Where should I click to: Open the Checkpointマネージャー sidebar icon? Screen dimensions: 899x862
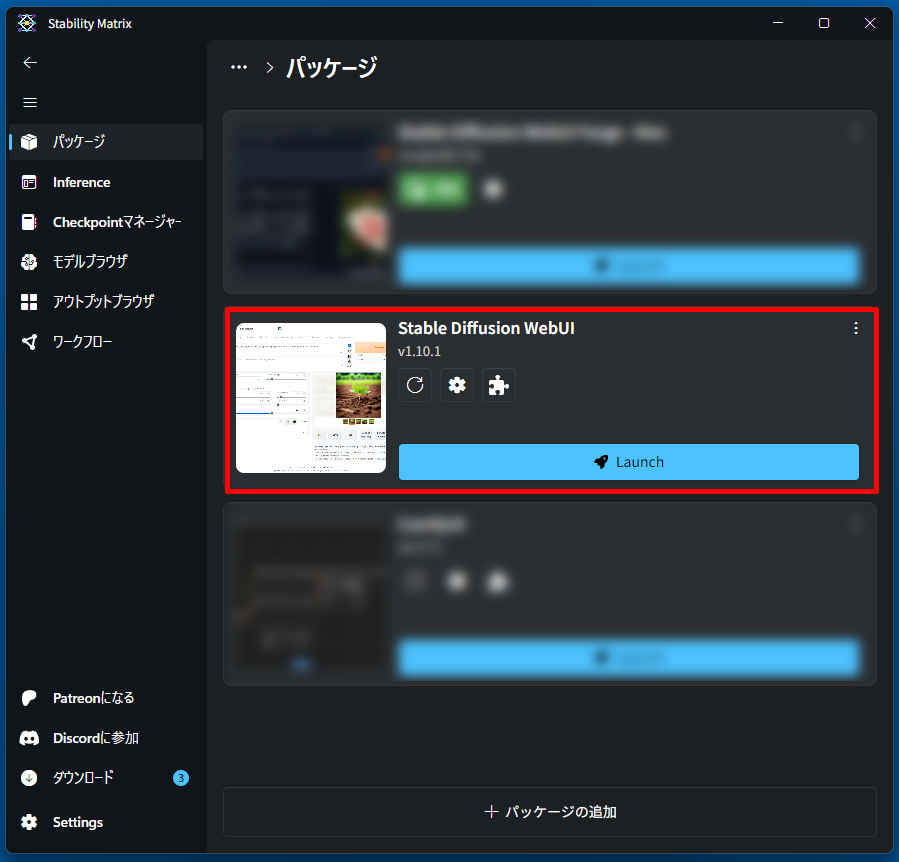click(x=29, y=222)
